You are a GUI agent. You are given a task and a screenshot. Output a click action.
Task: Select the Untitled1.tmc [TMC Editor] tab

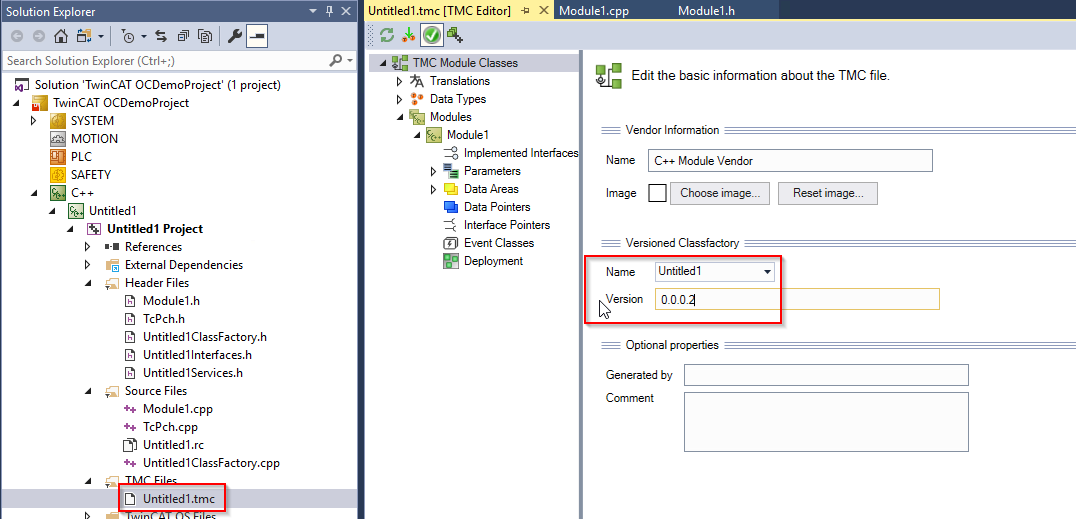pyautogui.click(x=439, y=11)
